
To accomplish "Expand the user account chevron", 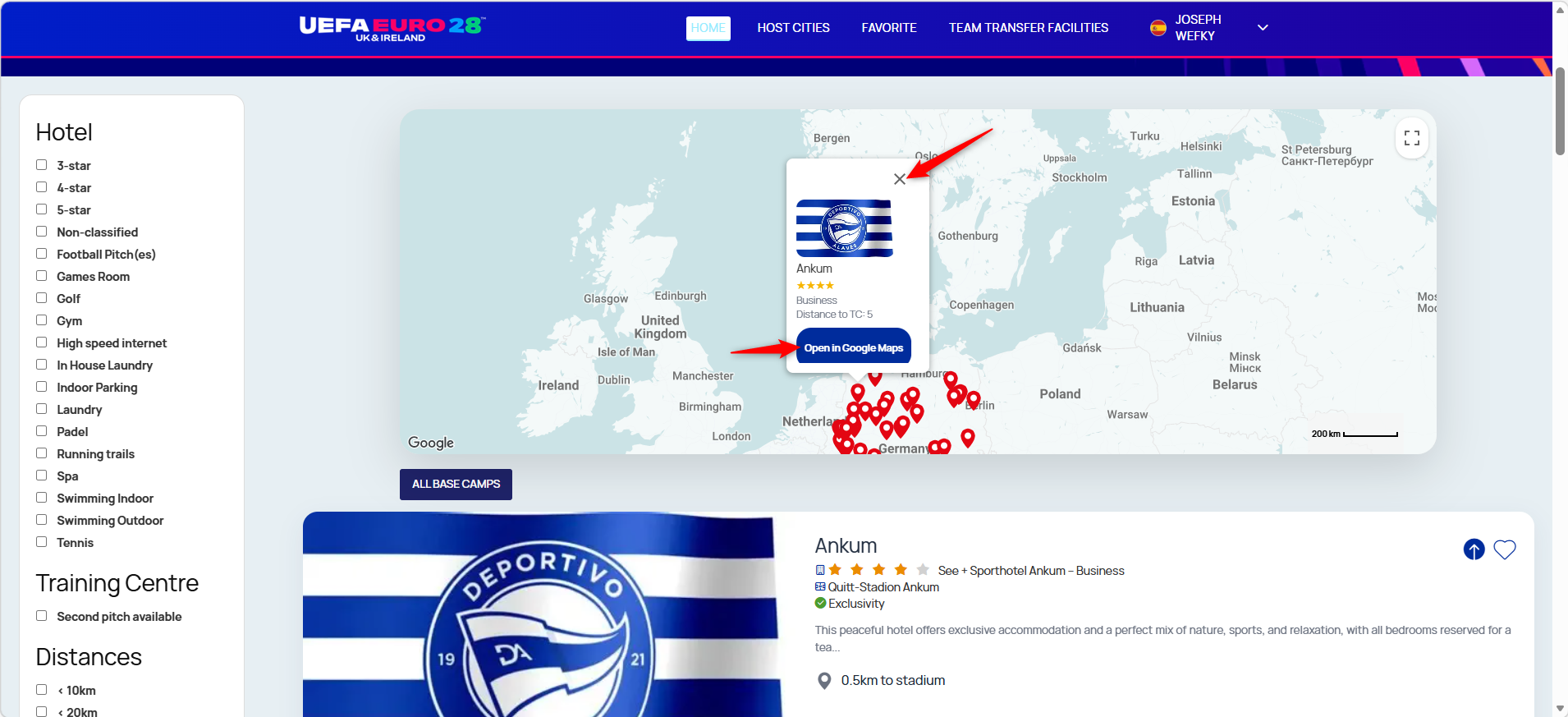I will 1263,28.
